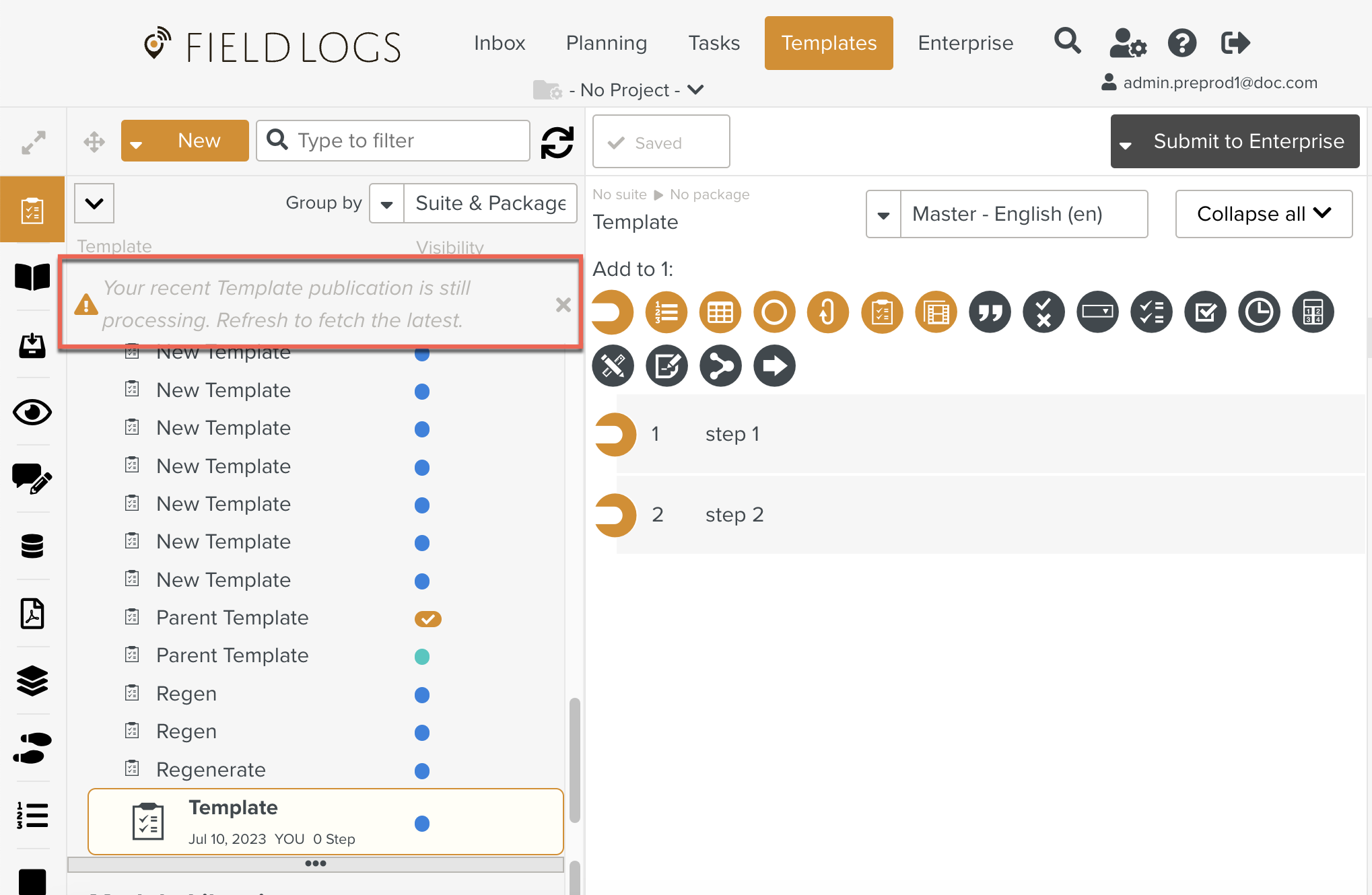Click the logout icon in header
The width and height of the screenshot is (1372, 895).
tap(1235, 43)
